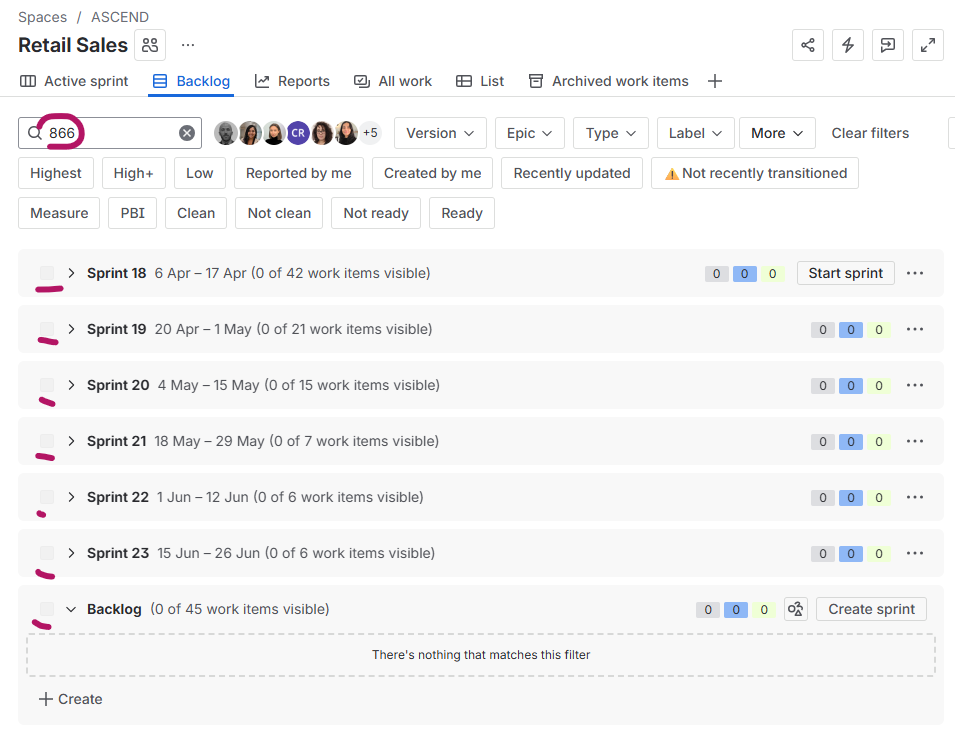This screenshot has width=955, height=739.
Task: Open the Epic dropdown
Action: click(x=529, y=133)
